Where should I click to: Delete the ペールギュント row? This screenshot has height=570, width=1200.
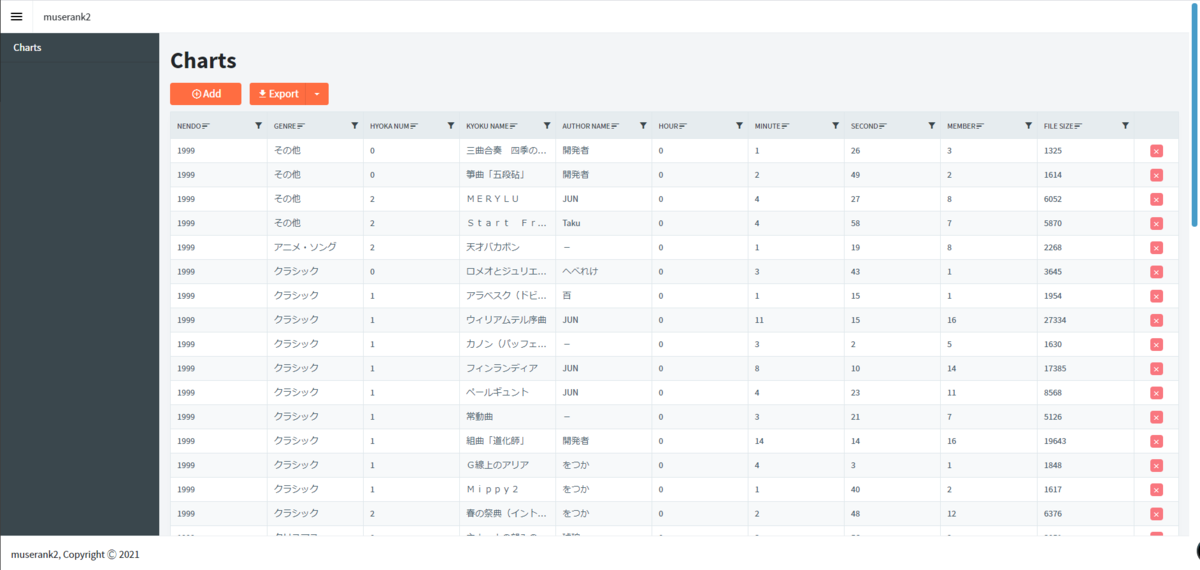1156,393
